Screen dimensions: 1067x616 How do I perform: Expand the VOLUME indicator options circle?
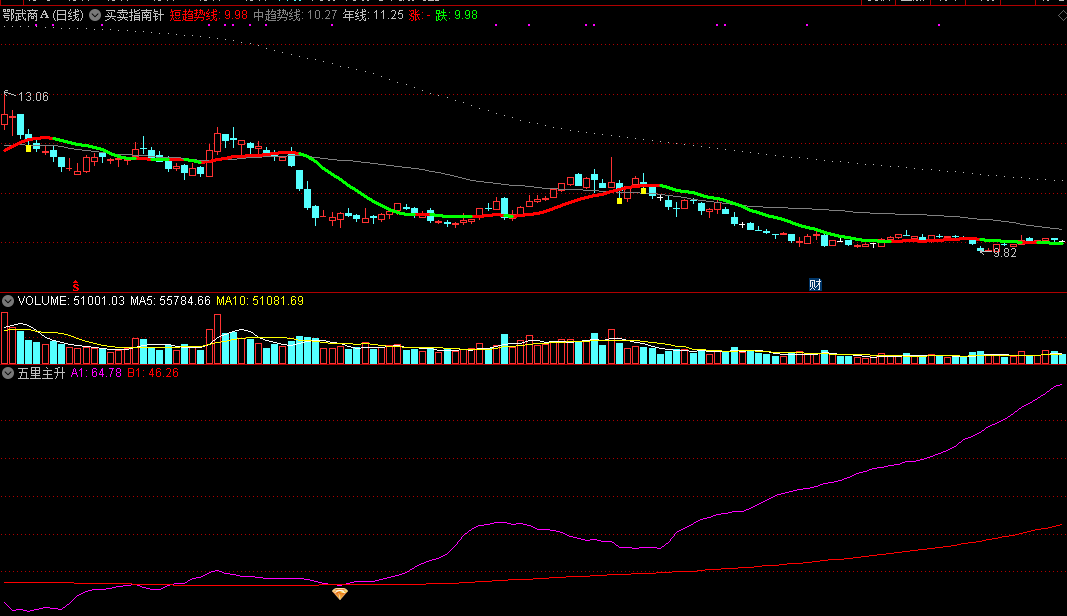8,301
